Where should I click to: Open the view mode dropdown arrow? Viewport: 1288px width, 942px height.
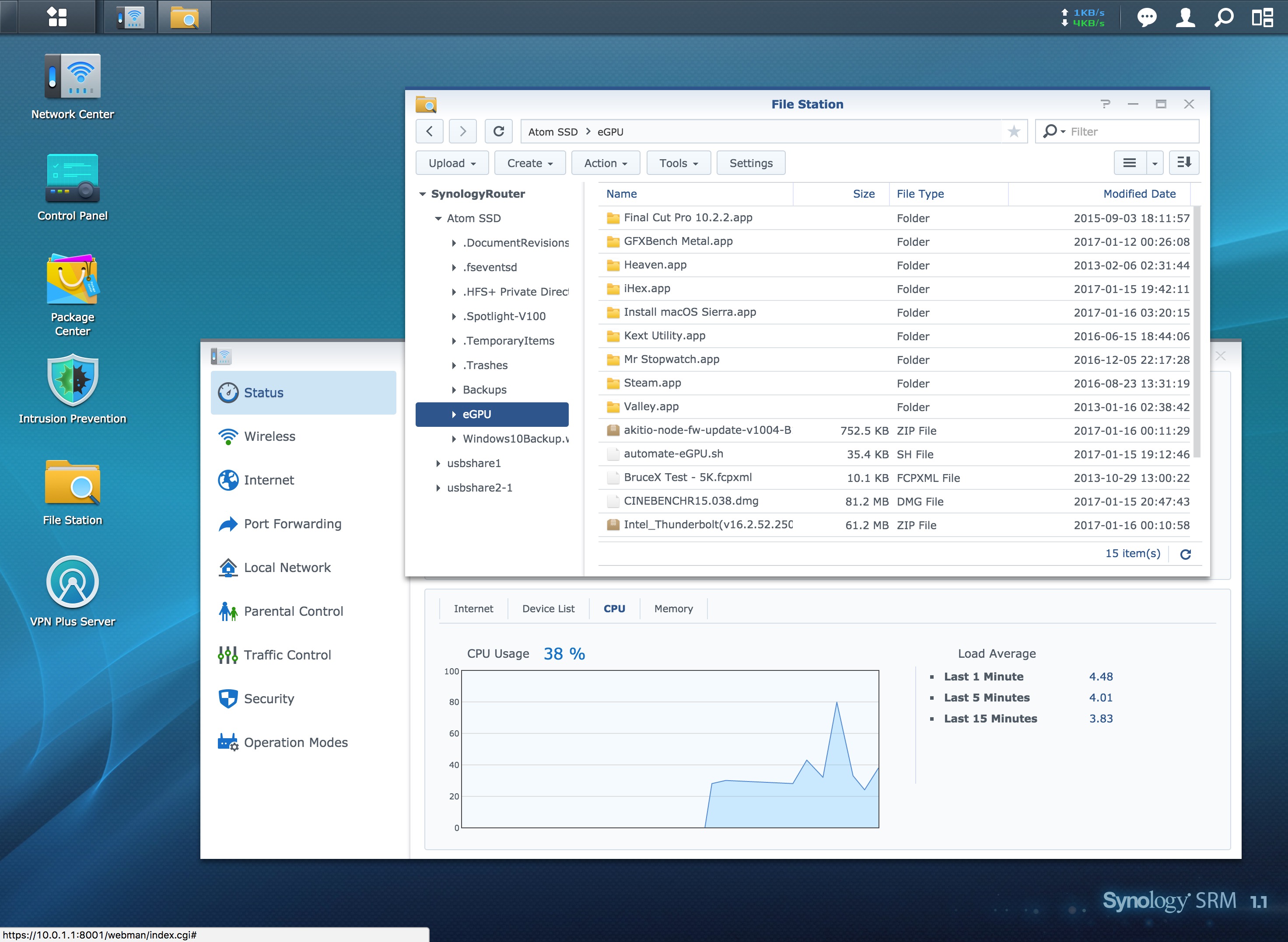coord(1155,163)
